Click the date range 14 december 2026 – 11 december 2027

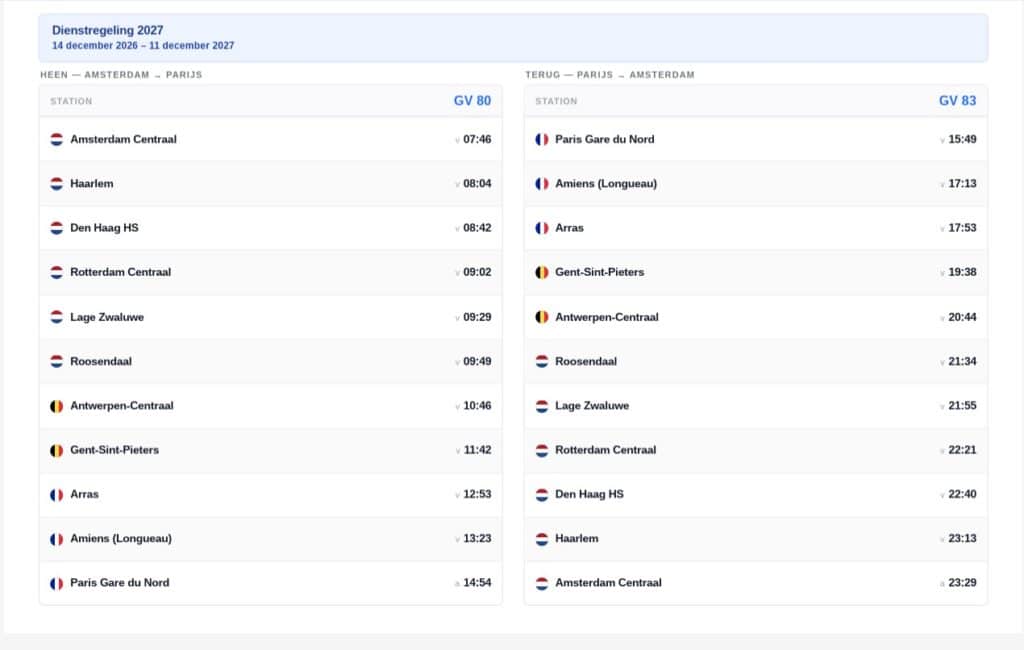click(143, 46)
